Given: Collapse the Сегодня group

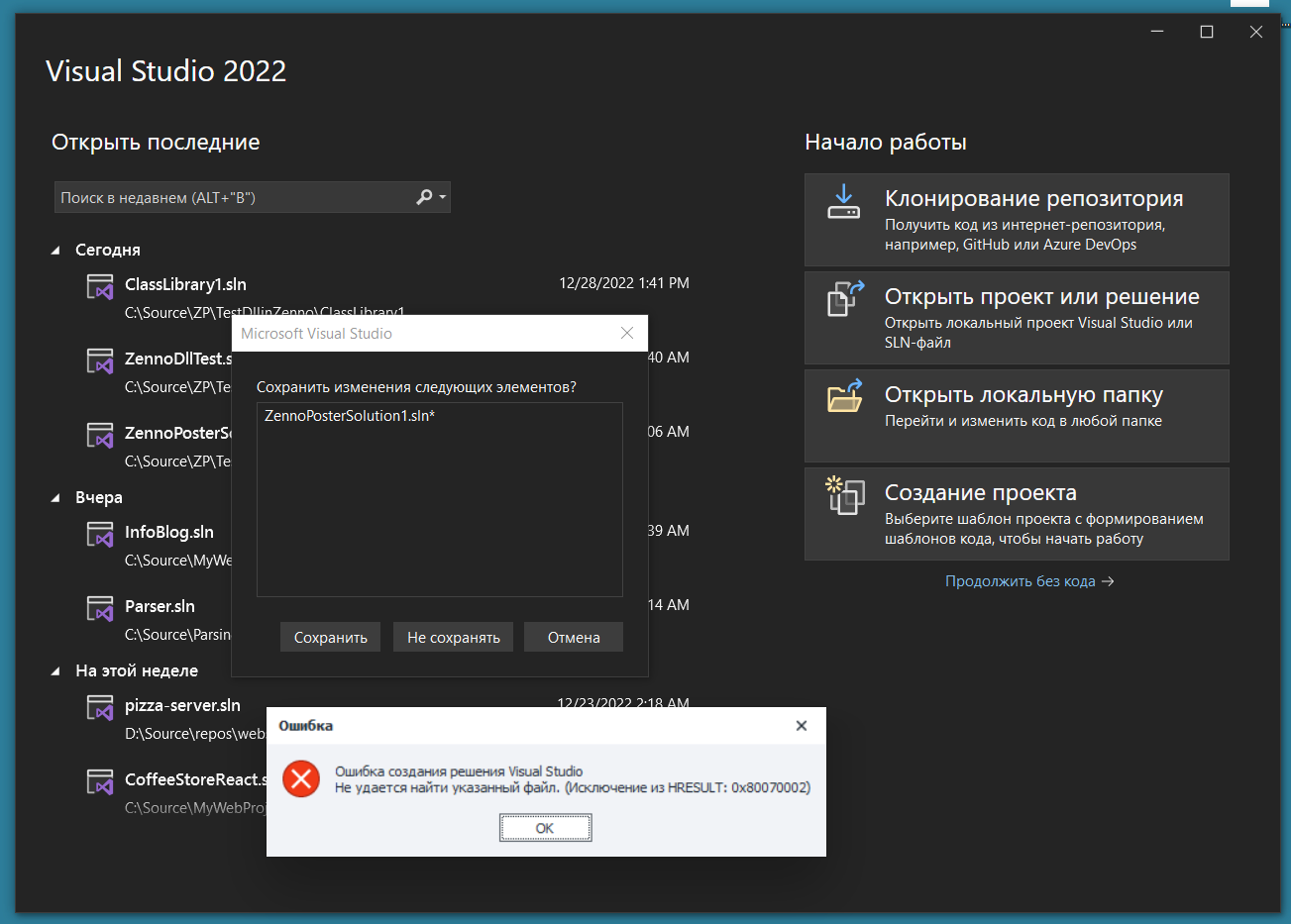Looking at the screenshot, I should coord(55,251).
